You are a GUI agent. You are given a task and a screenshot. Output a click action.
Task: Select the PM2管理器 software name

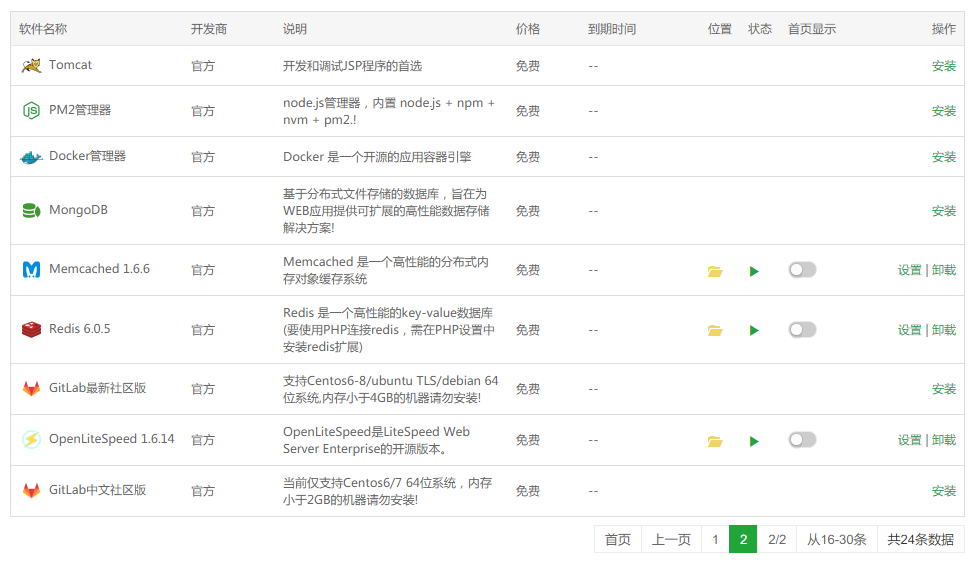[x=80, y=110]
